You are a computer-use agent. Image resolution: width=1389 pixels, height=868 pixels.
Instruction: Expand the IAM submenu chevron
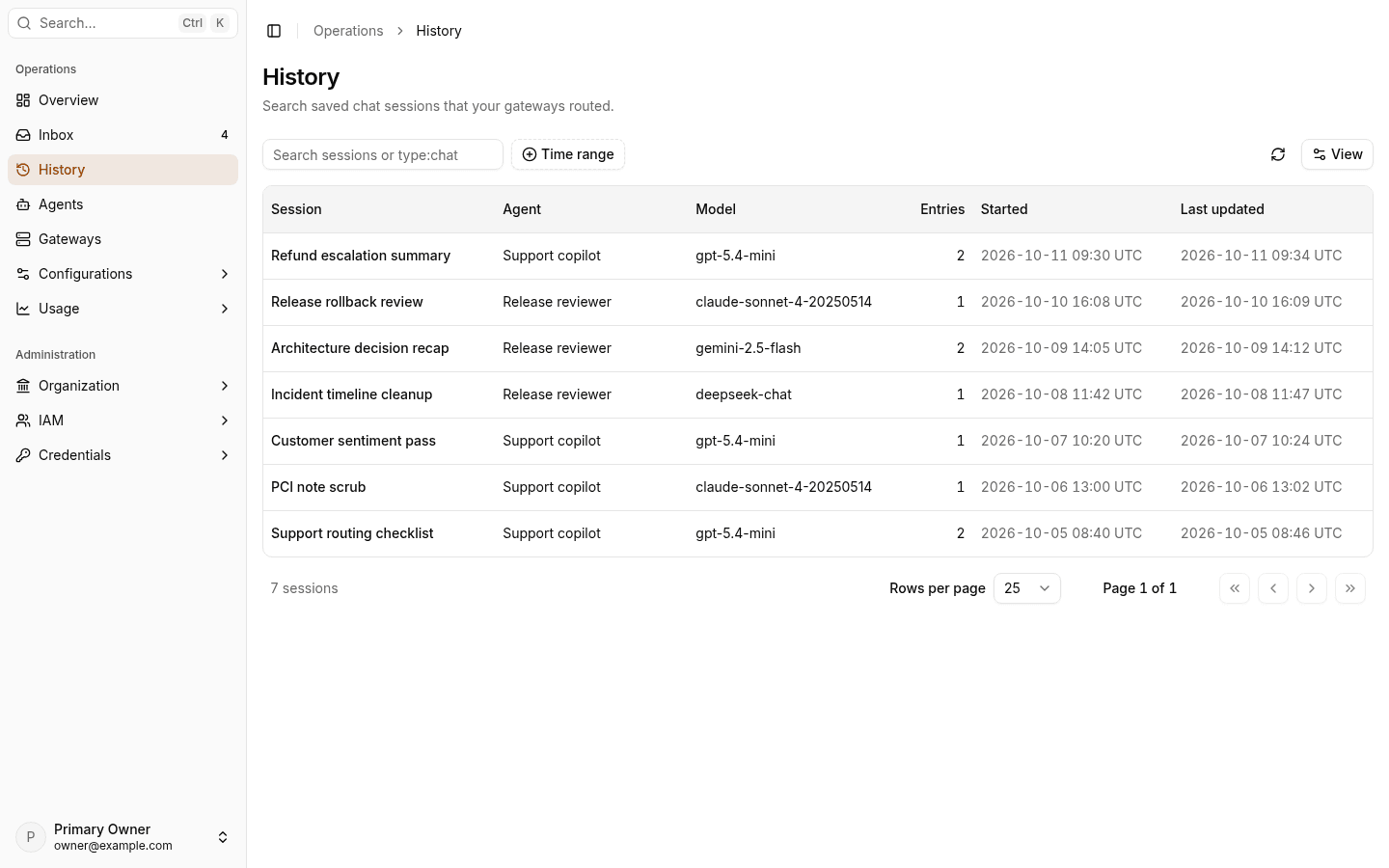pos(225,420)
